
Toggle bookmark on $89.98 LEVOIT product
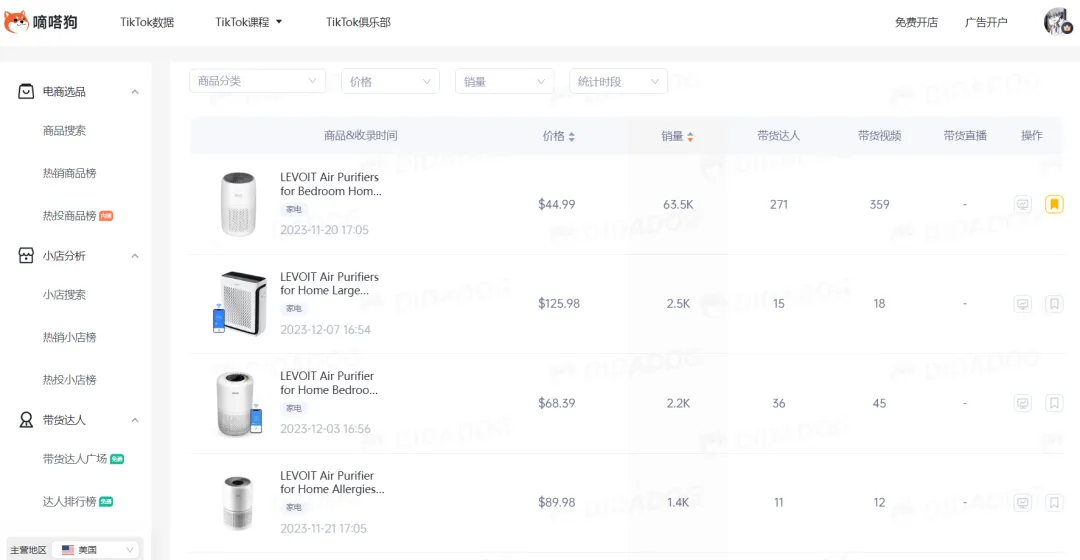pos(1054,503)
